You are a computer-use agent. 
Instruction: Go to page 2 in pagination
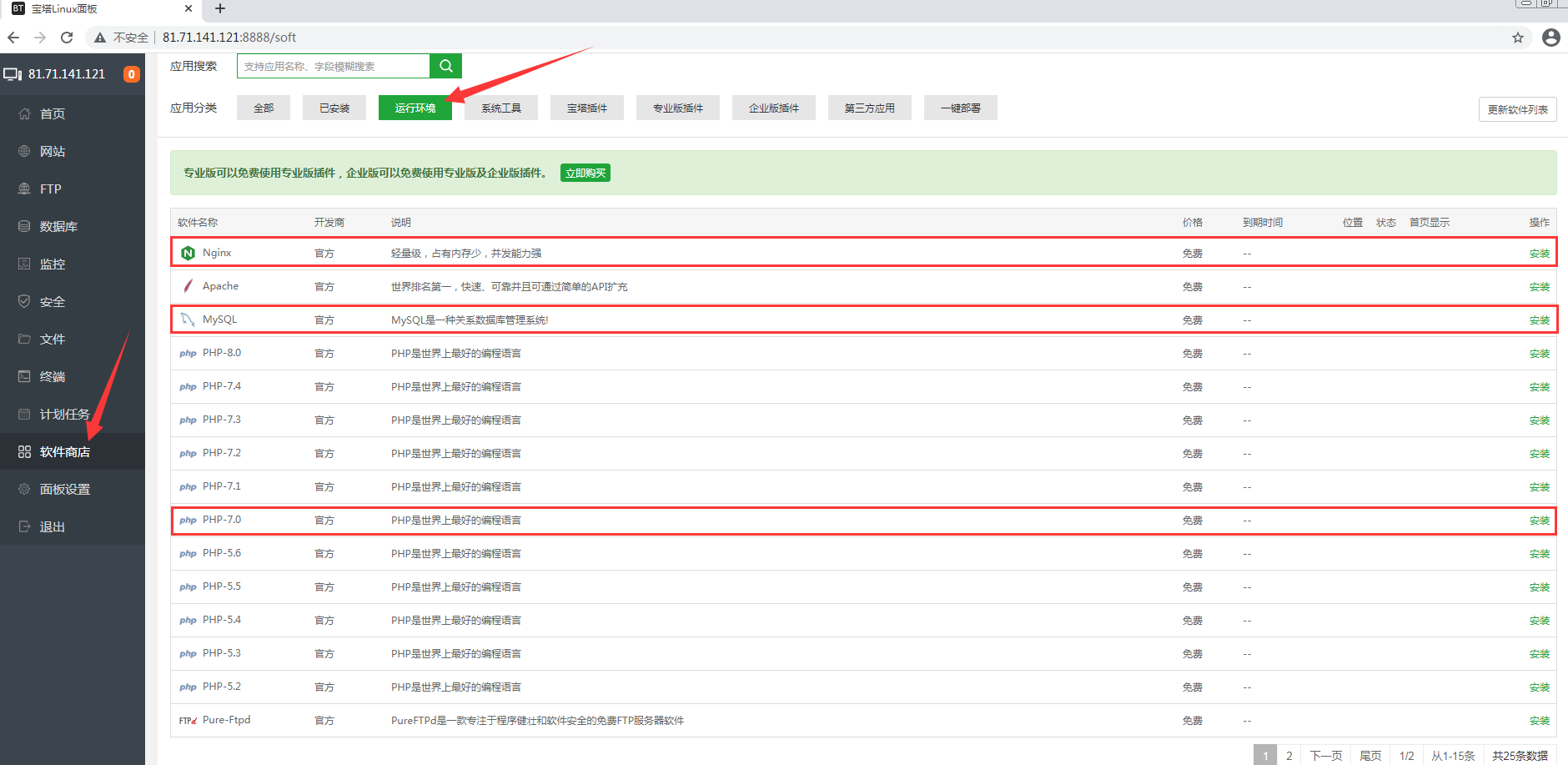point(1289,755)
